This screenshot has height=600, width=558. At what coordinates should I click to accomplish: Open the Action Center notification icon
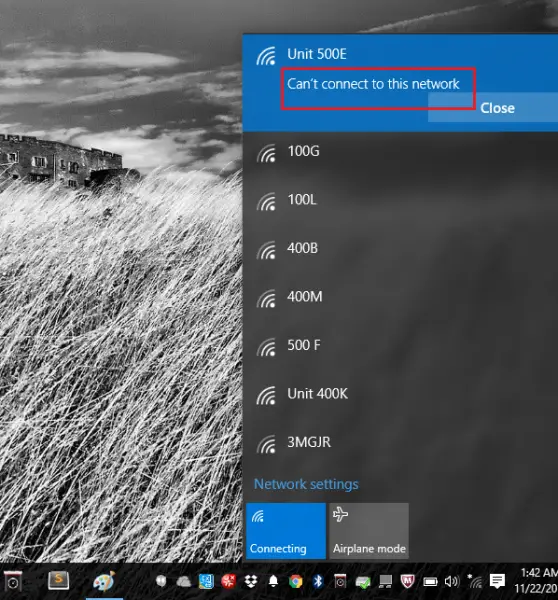pyautogui.click(x=497, y=581)
